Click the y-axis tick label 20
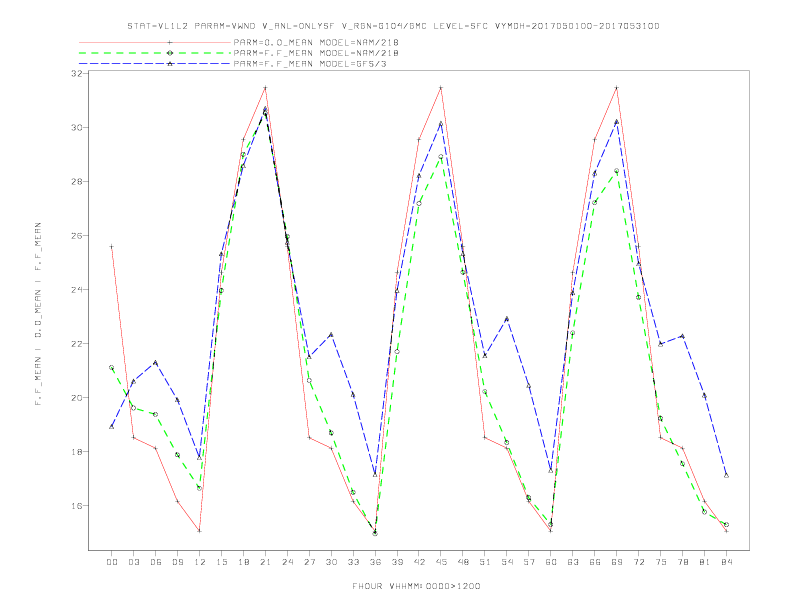 [77, 397]
